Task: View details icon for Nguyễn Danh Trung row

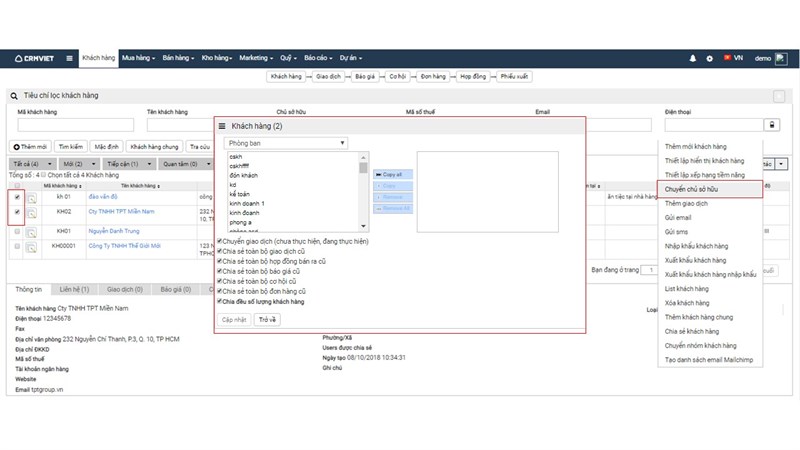Action: [32, 233]
